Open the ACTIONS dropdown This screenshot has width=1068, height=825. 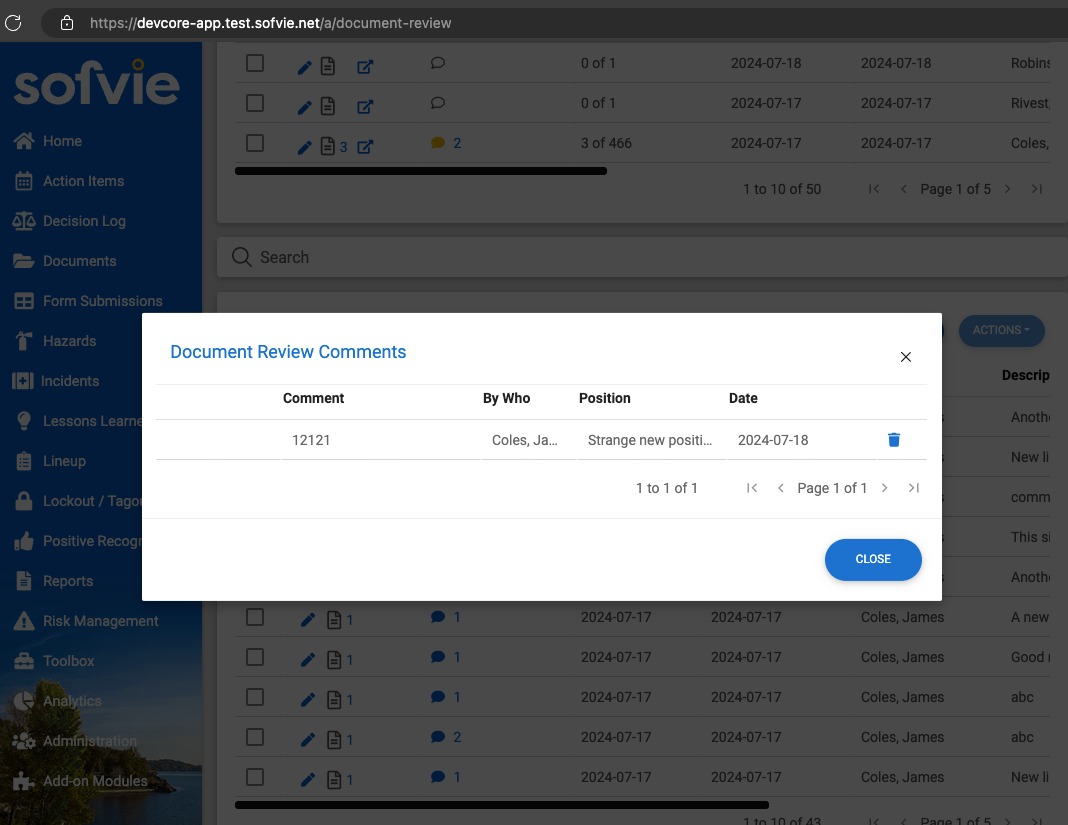(1001, 330)
